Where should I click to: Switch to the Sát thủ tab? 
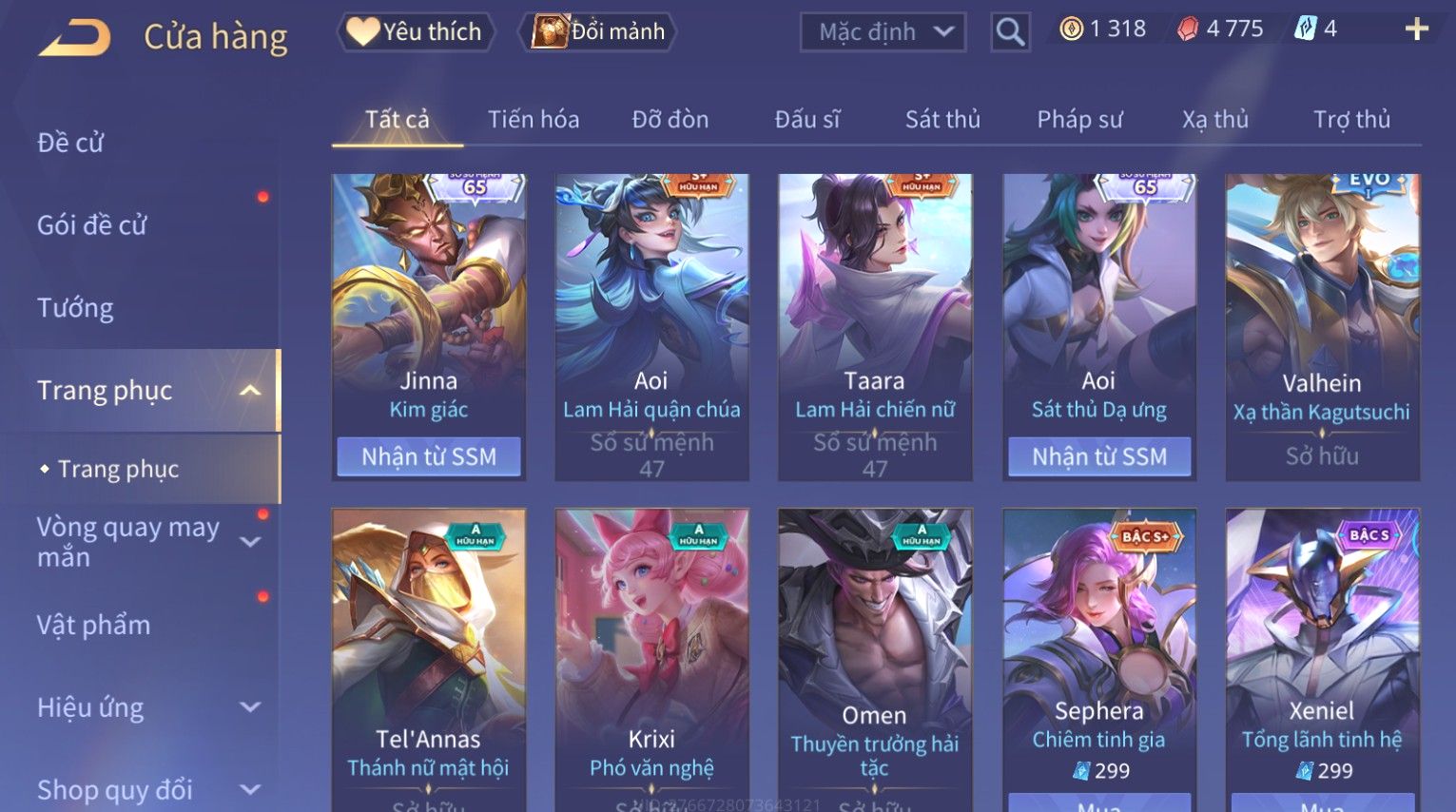(x=942, y=119)
